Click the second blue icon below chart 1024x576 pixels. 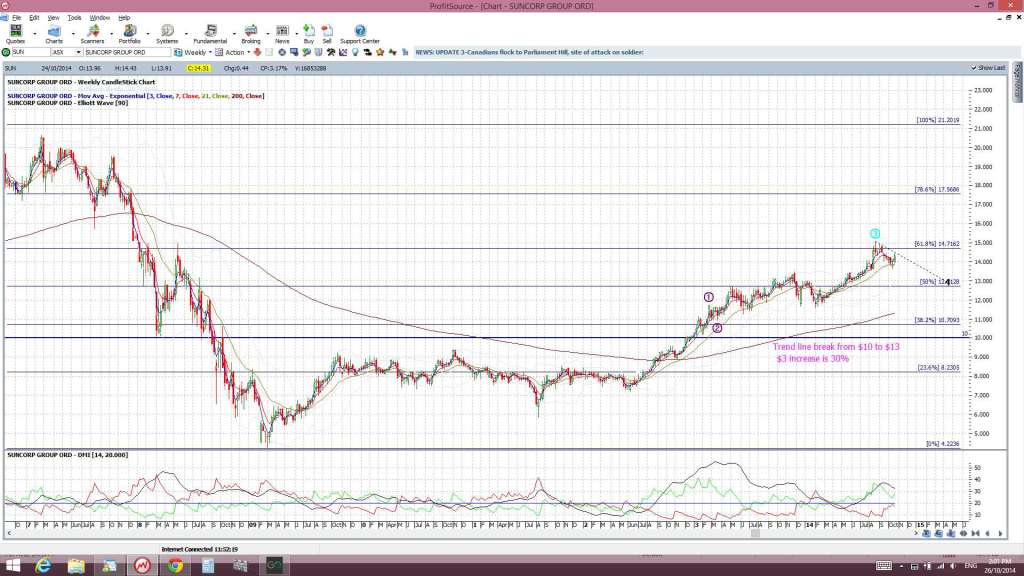coord(938,534)
